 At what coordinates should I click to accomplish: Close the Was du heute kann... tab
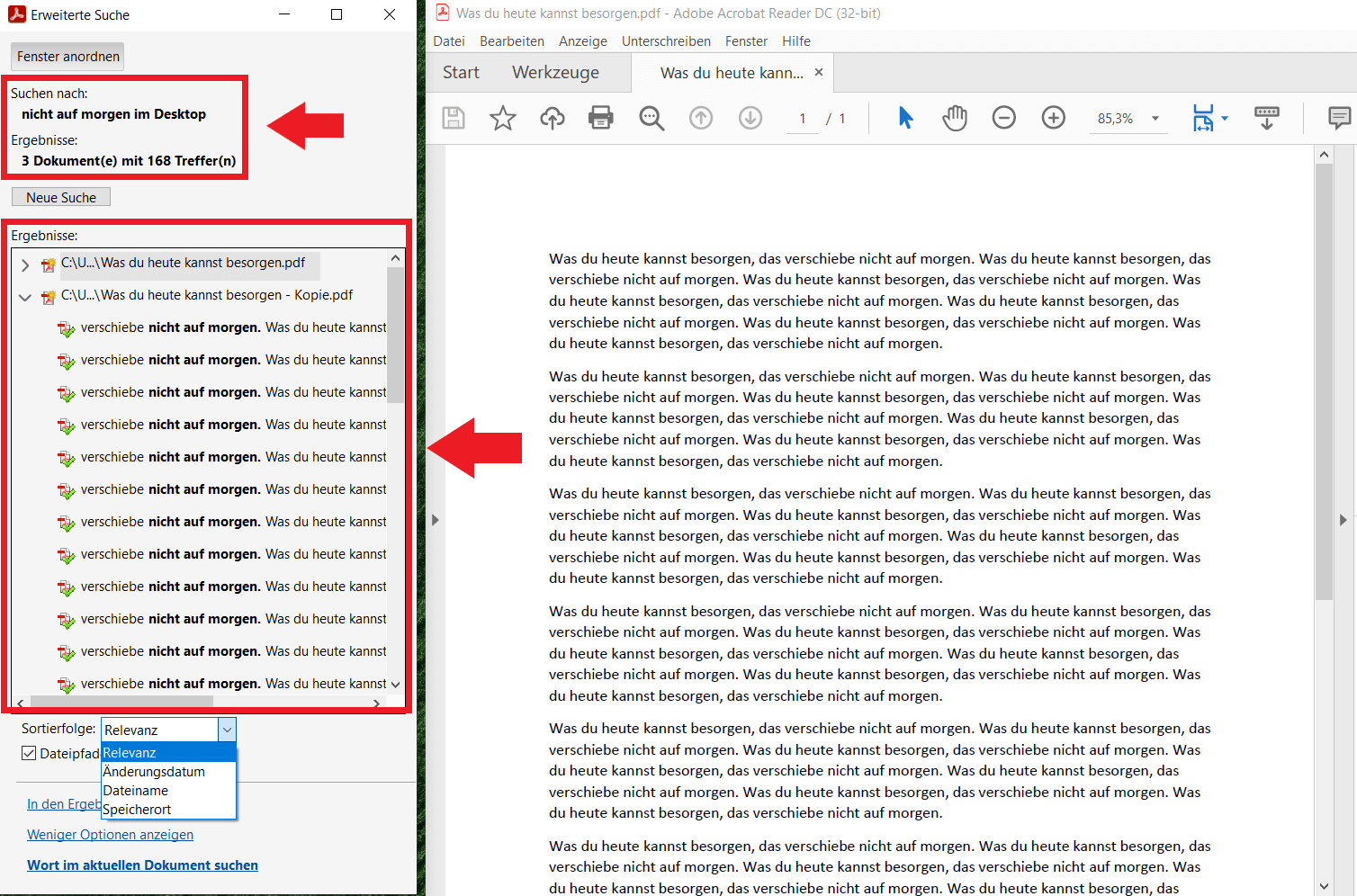pos(819,72)
